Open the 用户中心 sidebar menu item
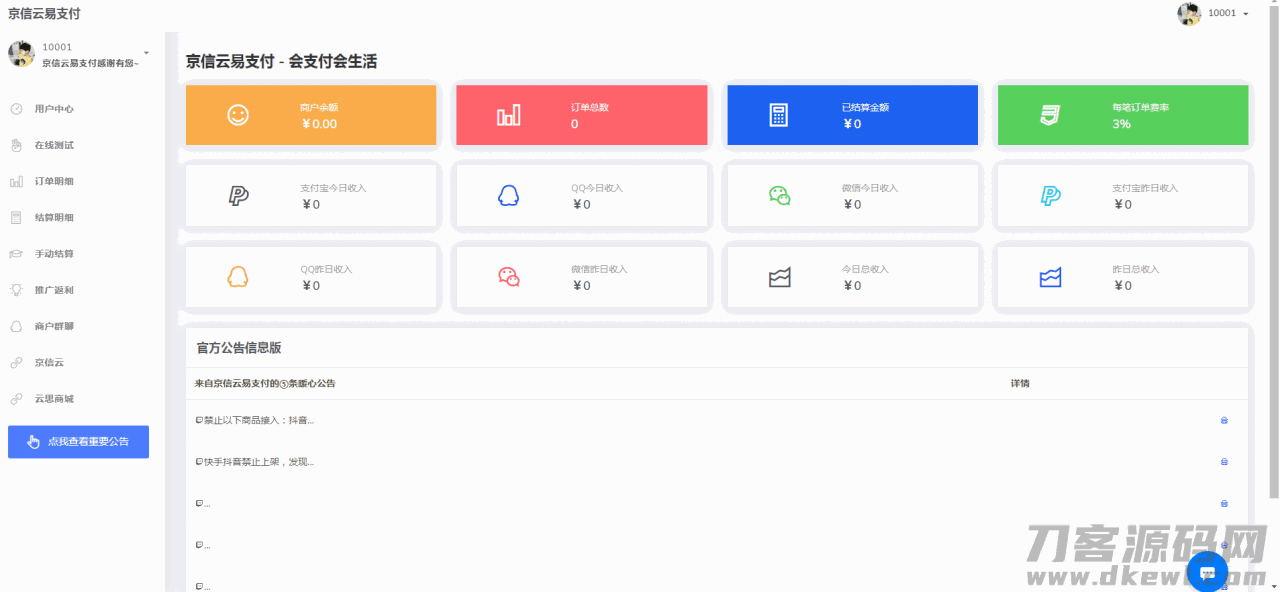The height and width of the screenshot is (592, 1280). click(54, 109)
